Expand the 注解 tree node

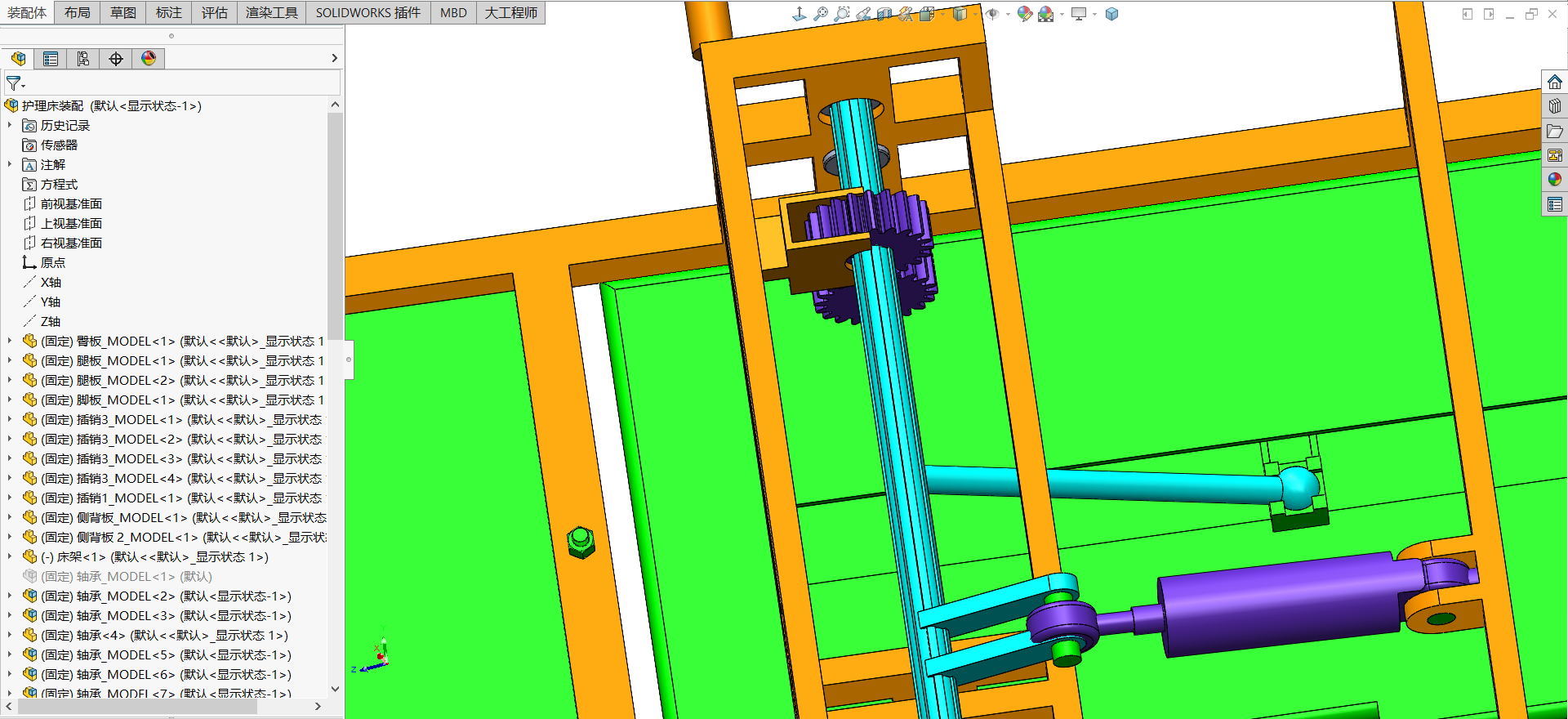click(10, 165)
